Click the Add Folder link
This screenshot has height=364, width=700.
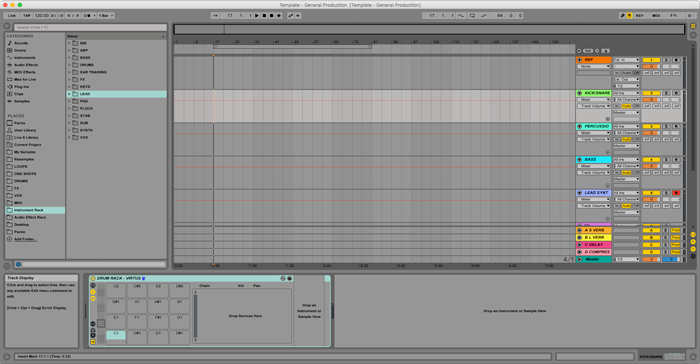[25, 239]
